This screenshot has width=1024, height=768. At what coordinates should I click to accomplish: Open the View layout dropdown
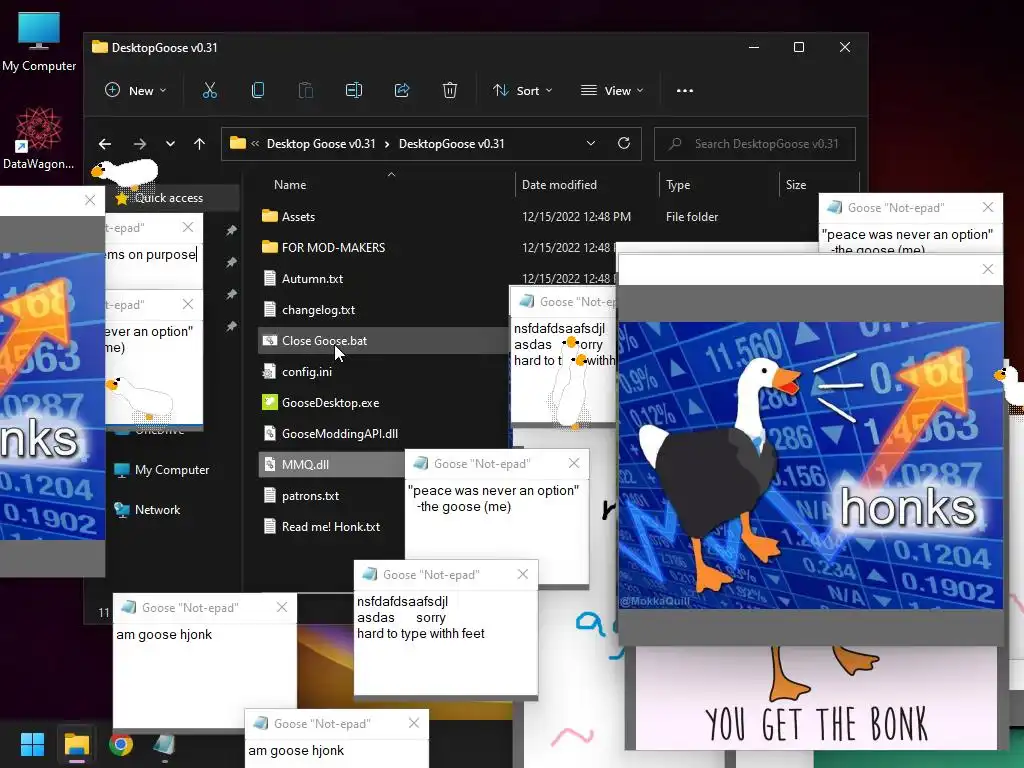(x=612, y=91)
